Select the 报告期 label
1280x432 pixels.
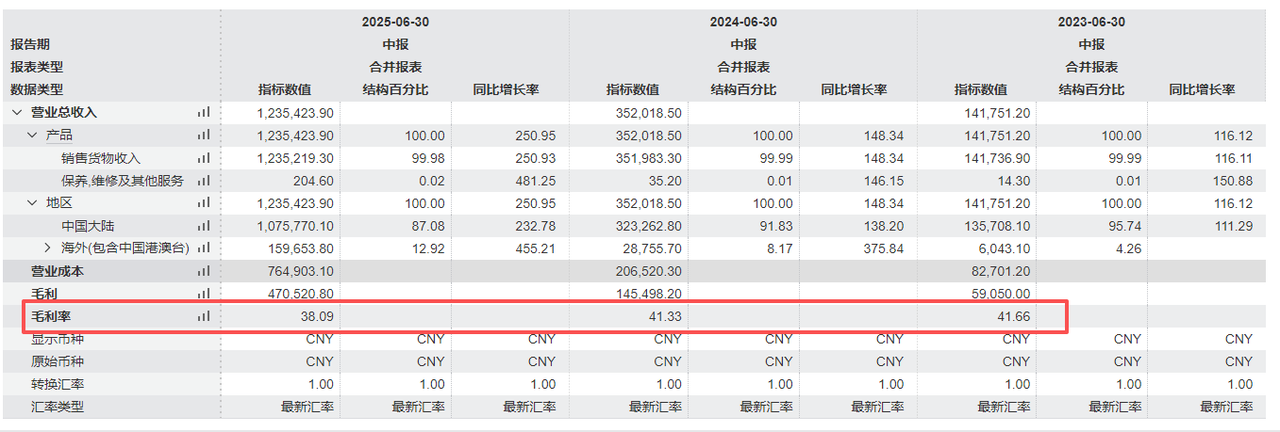coord(30,45)
